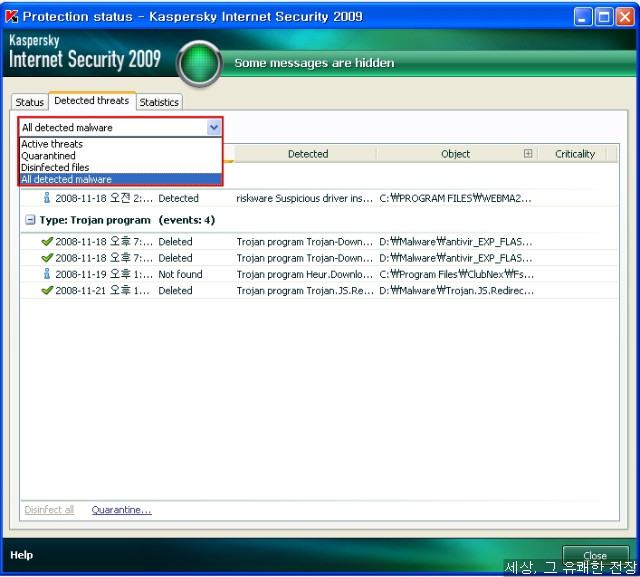Click the C:\Program Files\ClubNex object path
Screen dimensions: 640x577
click(456, 274)
